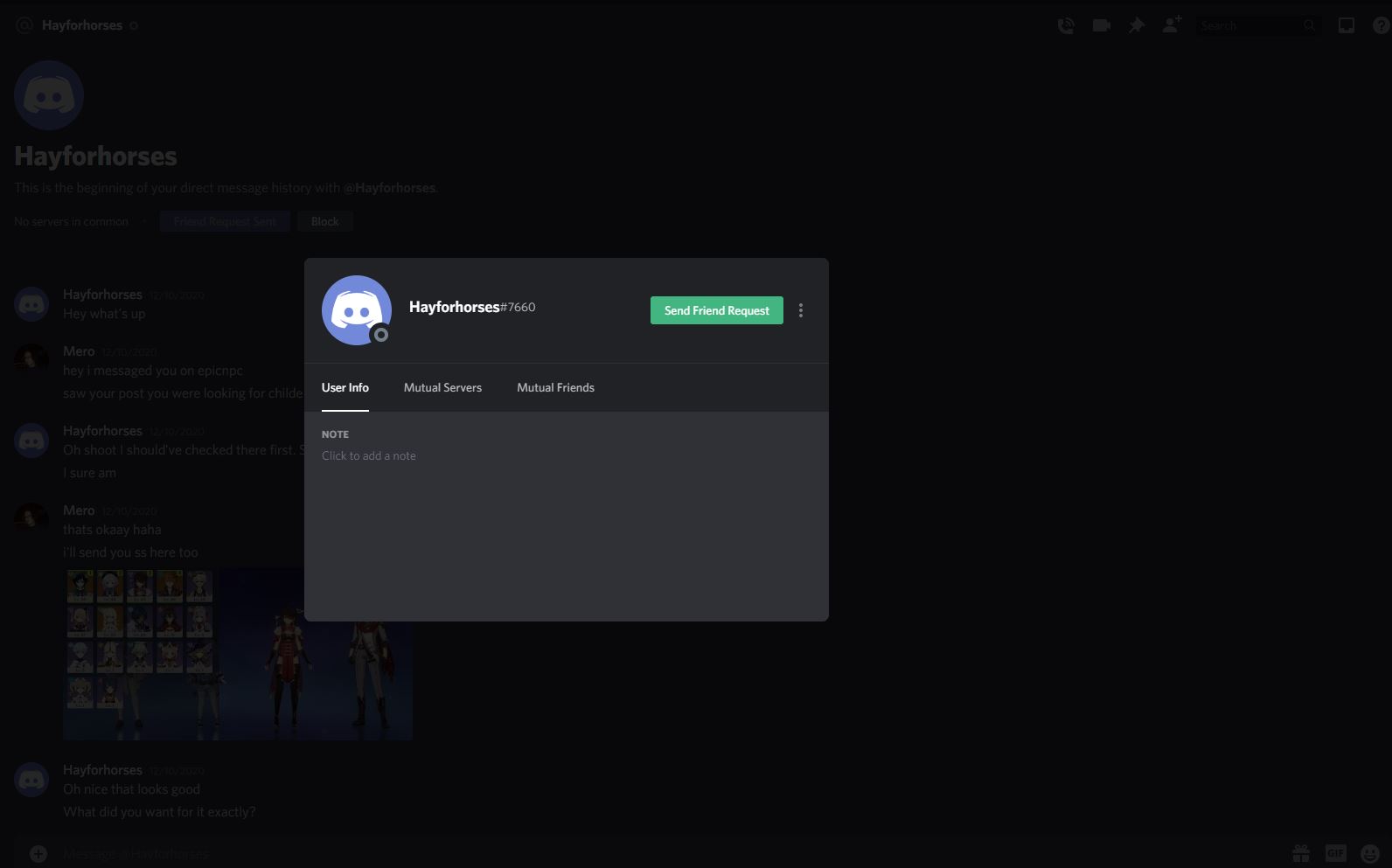Open the inbox icon

(1347, 26)
